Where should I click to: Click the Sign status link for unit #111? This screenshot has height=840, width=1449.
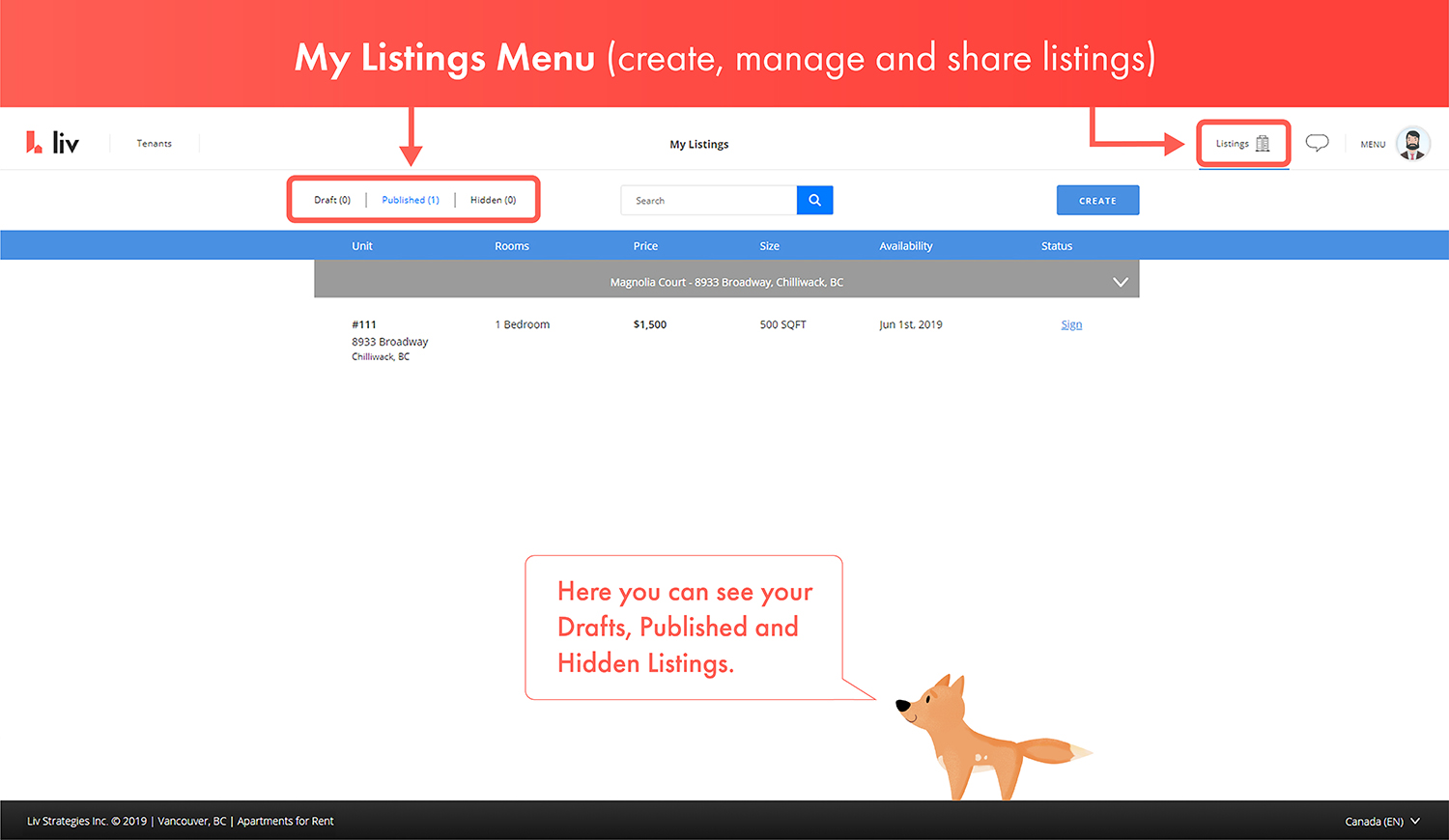click(1071, 324)
